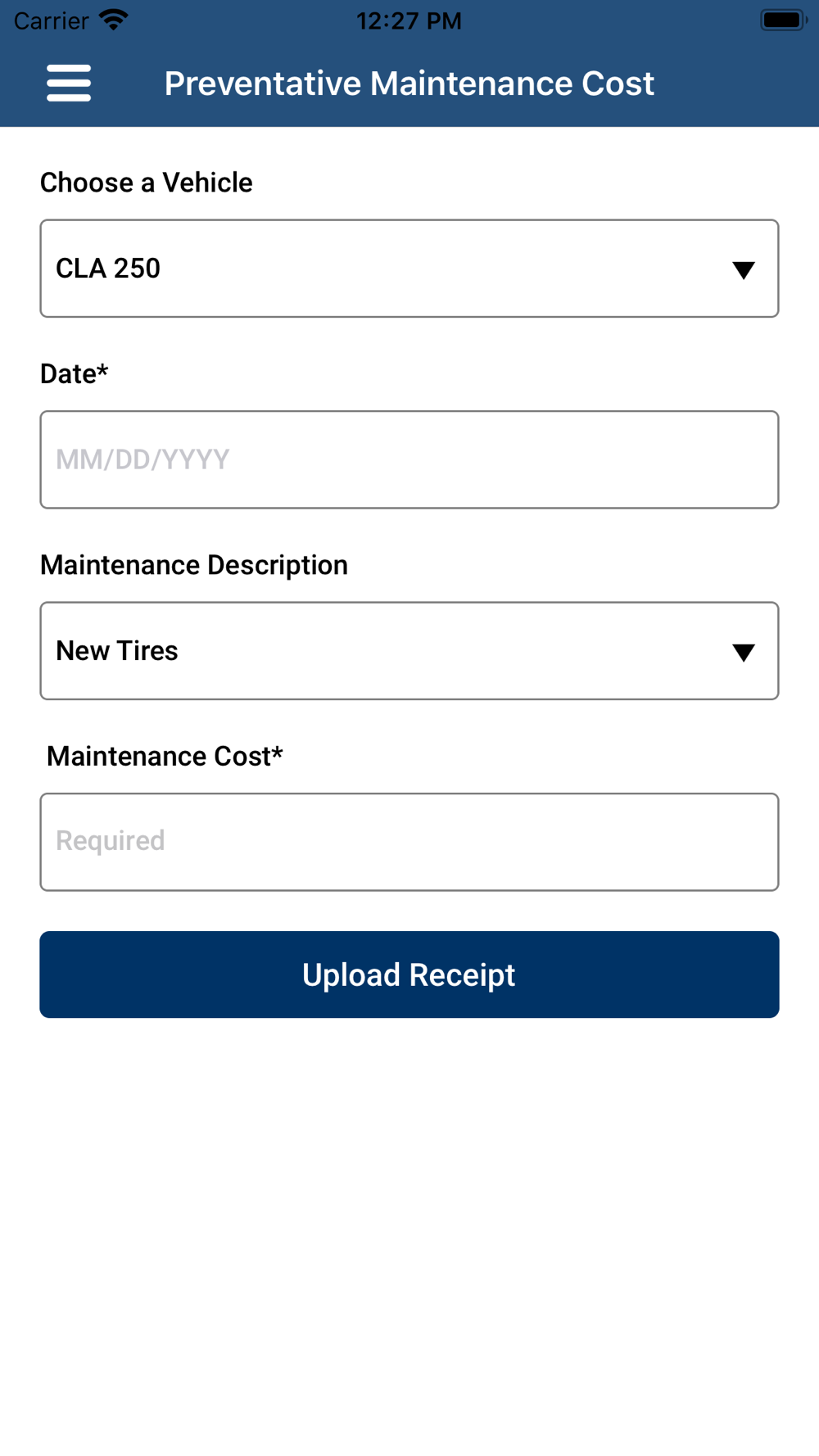Tap the battery indicator icon

tap(784, 20)
